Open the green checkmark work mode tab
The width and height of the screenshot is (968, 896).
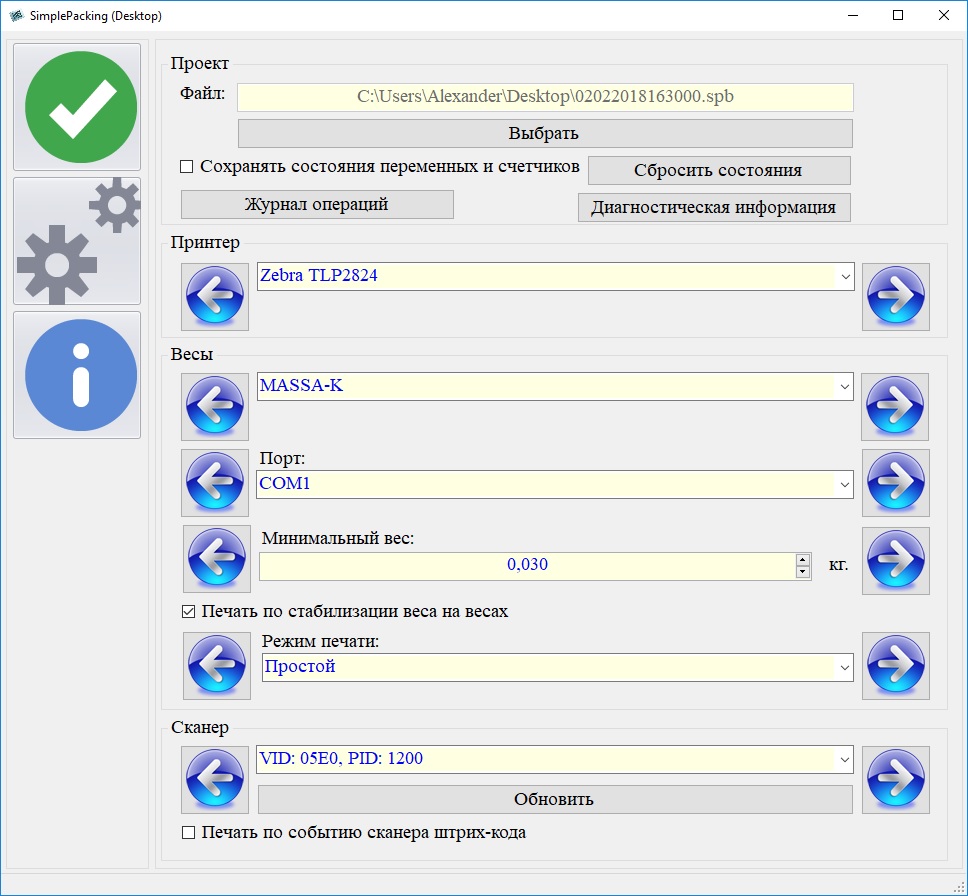coord(77,107)
